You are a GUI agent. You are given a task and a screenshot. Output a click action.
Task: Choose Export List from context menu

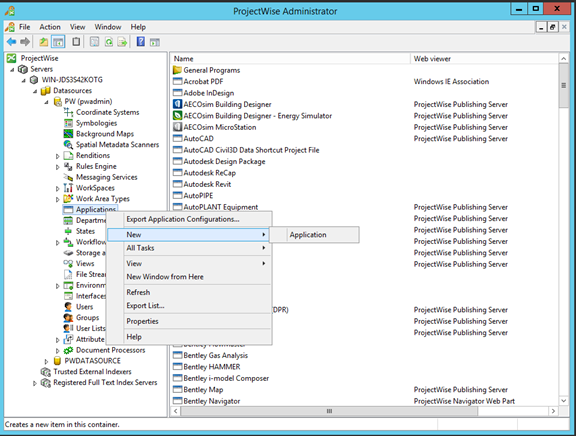190,306
